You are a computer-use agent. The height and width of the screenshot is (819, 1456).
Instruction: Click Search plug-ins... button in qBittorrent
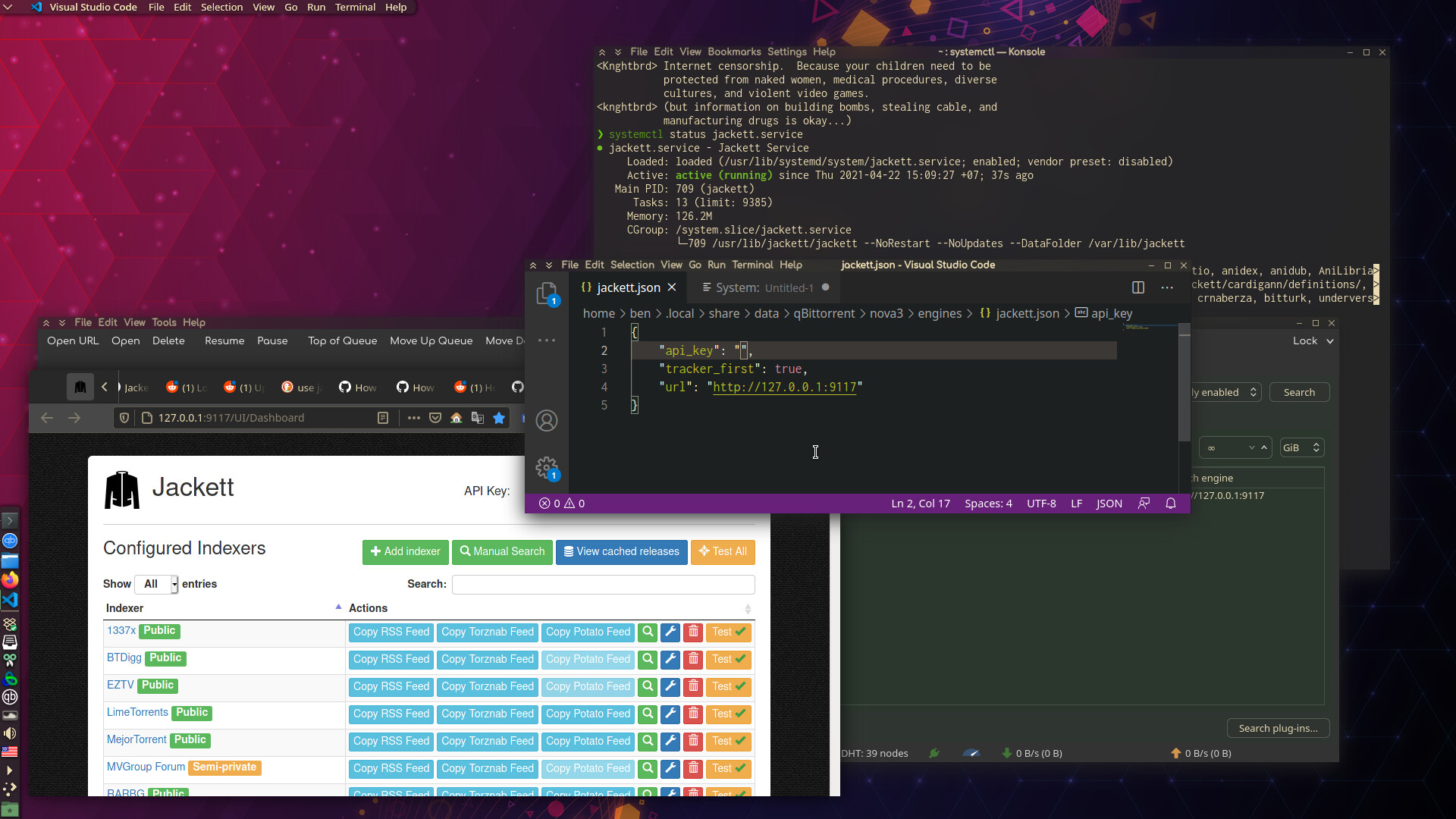1279,729
